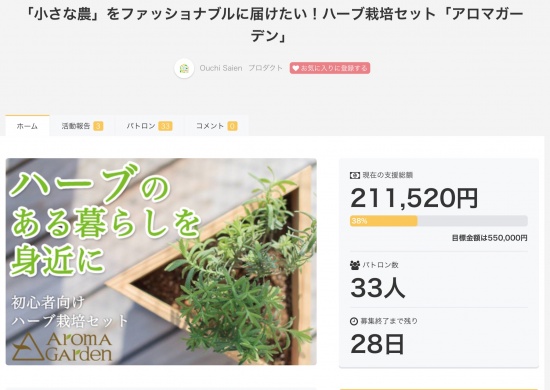The height and width of the screenshot is (390, 550).
Task: Open the コメント tab
Action: [216, 126]
